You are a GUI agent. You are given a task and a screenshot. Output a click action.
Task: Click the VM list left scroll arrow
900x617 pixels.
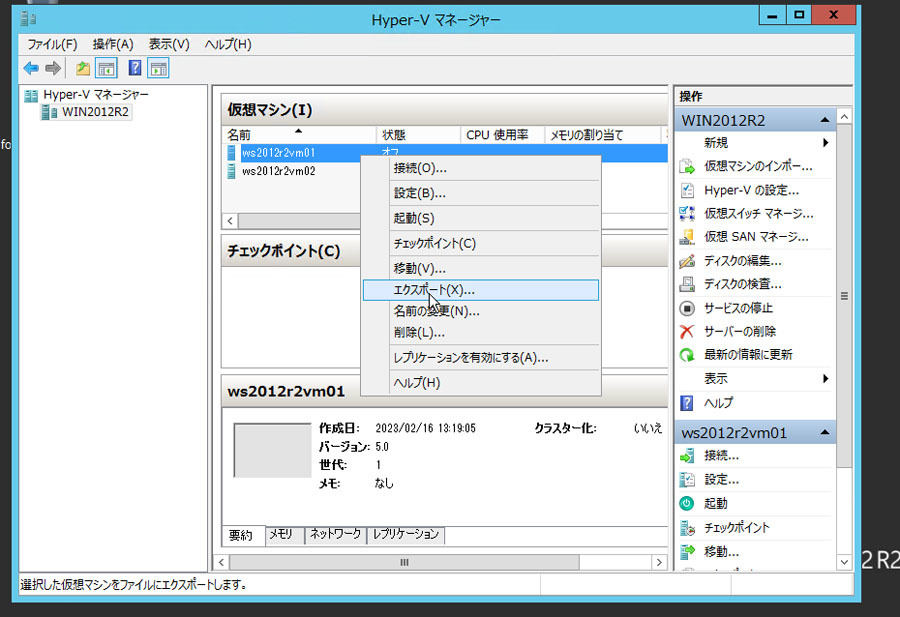point(230,221)
